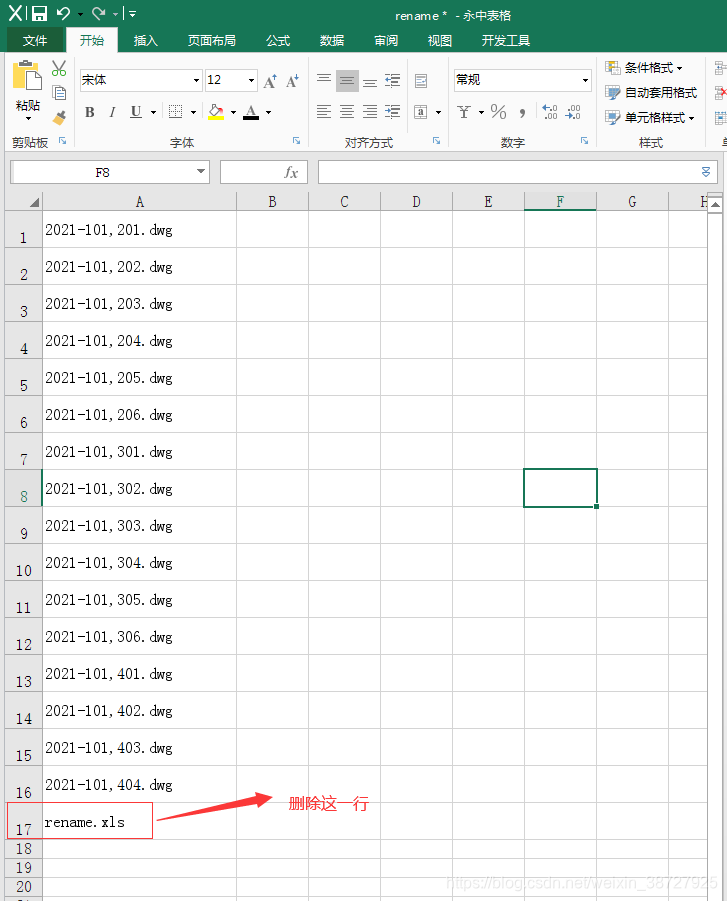The height and width of the screenshot is (901, 727).
Task: Click the Format Painter brush icon
Action: [59, 117]
